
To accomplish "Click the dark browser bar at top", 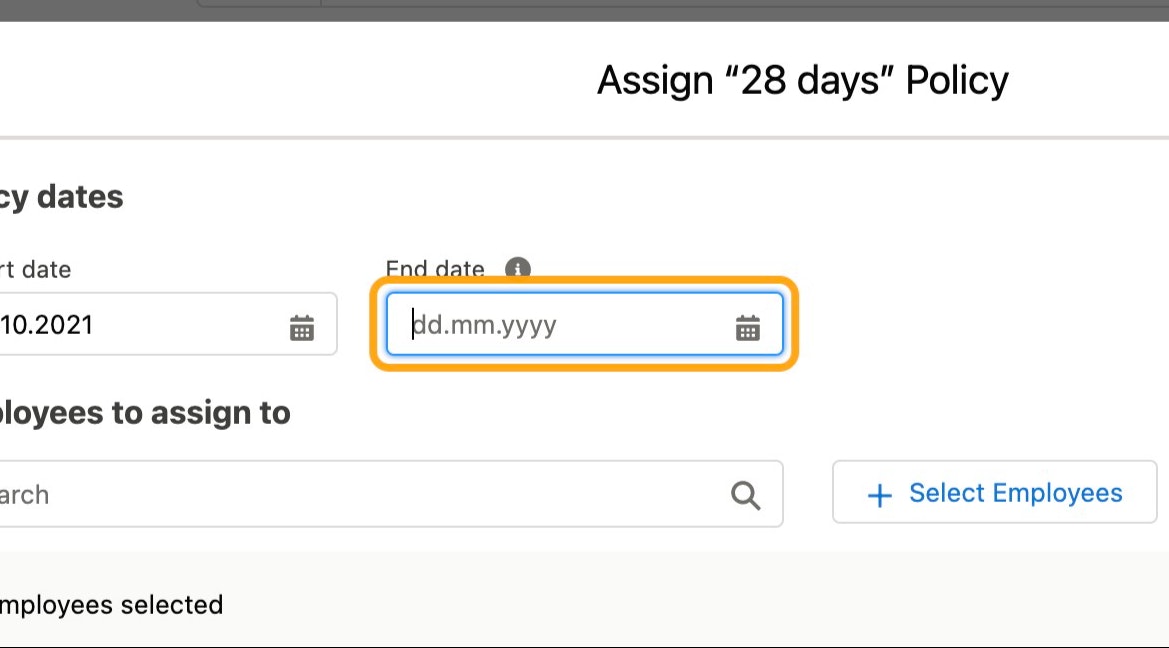I will pyautogui.click(x=584, y=10).
